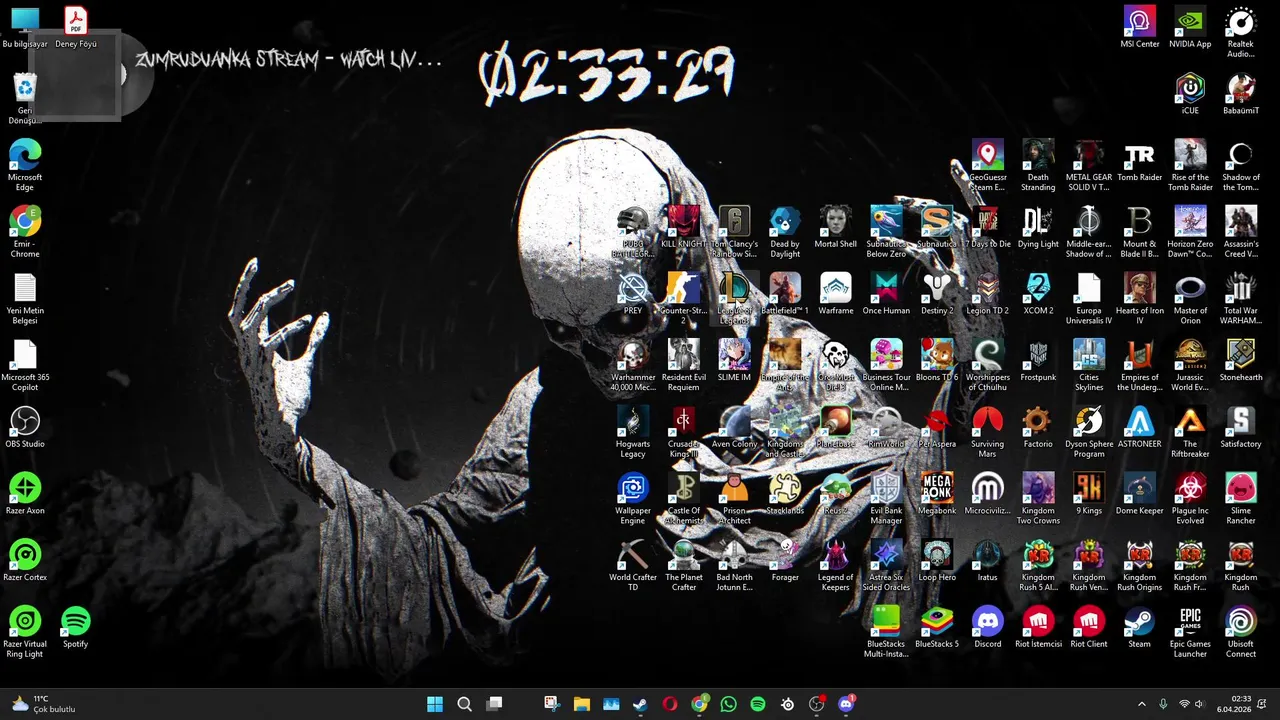
Task: Open volume control in tray
Action: [x=1200, y=704]
